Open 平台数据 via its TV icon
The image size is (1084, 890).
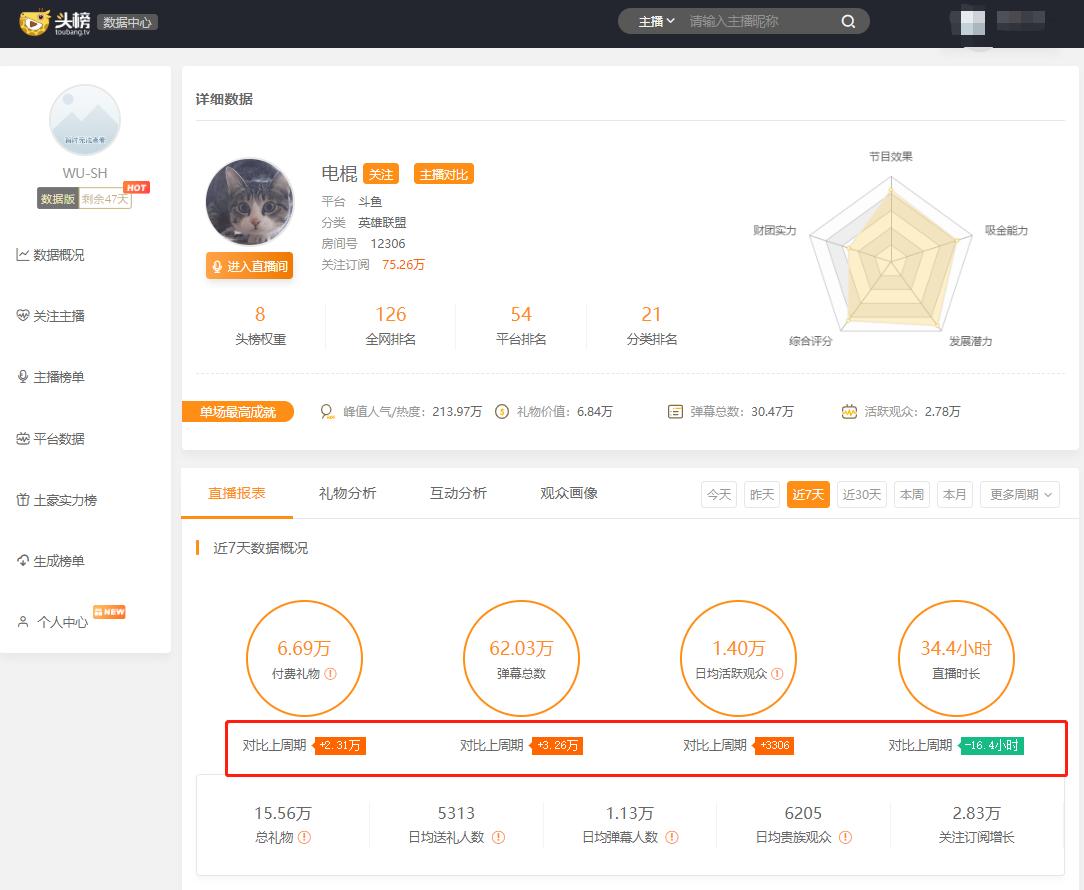pyautogui.click(x=22, y=438)
